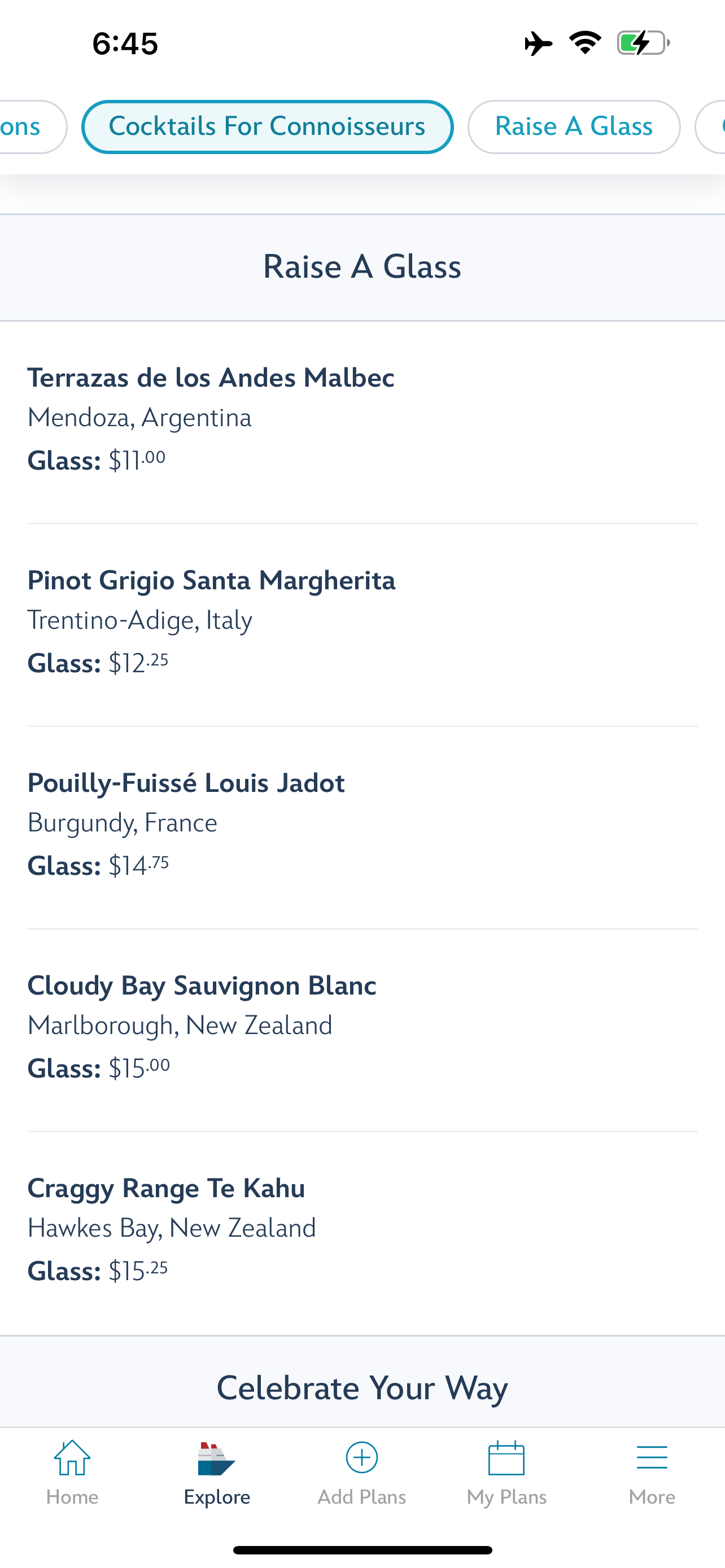
Task: Tap Craggy Range Te Kahu wine
Action: click(166, 1189)
